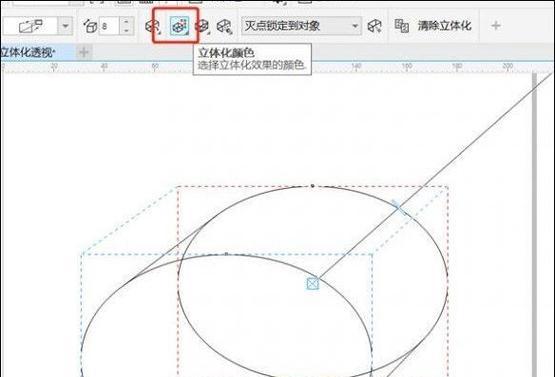Open the extrusion color (立体化颜色) picker
The height and width of the screenshot is (377, 555).
pos(179,26)
